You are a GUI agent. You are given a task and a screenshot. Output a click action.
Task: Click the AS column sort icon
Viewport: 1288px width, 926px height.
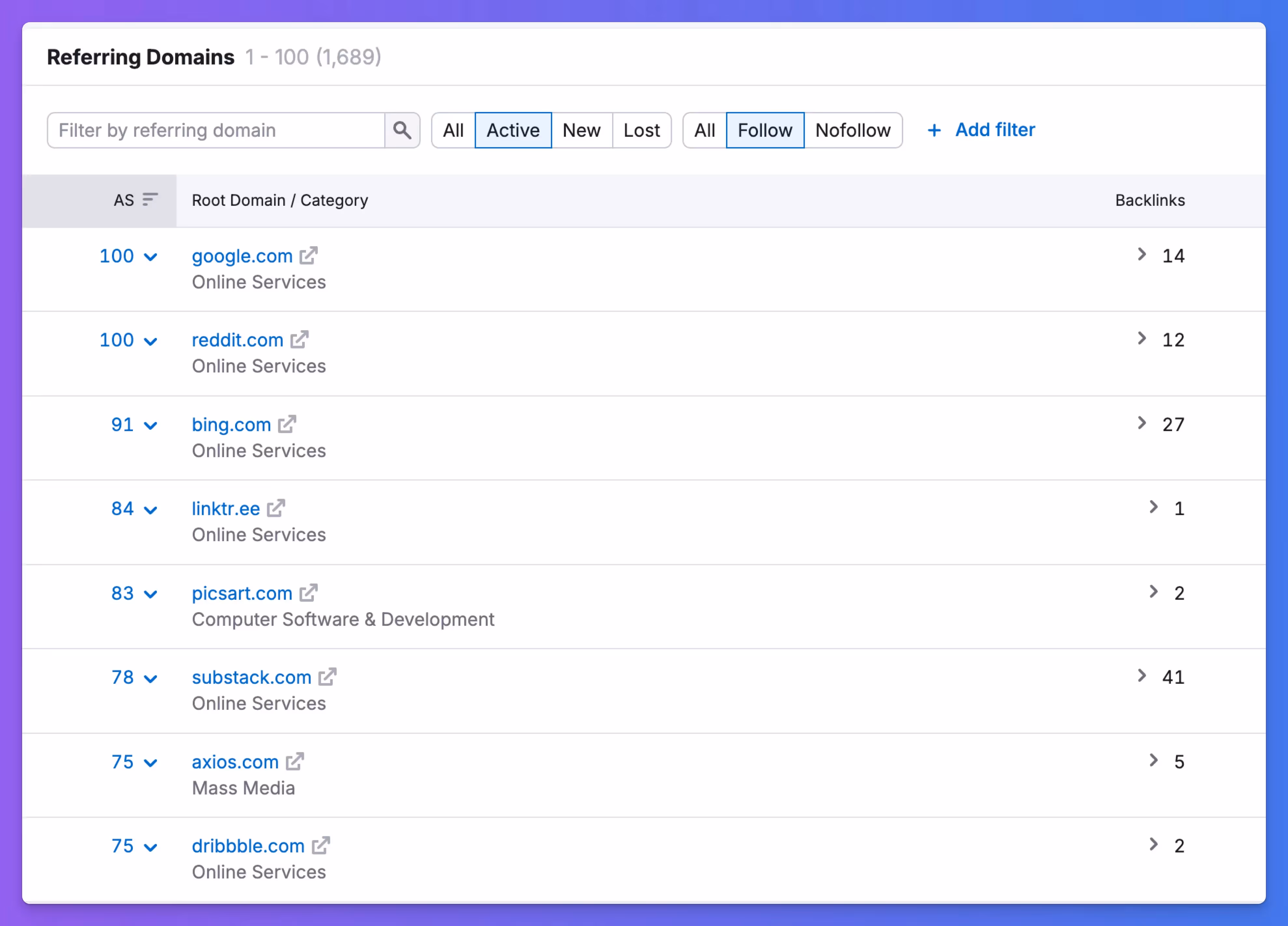coord(150,200)
